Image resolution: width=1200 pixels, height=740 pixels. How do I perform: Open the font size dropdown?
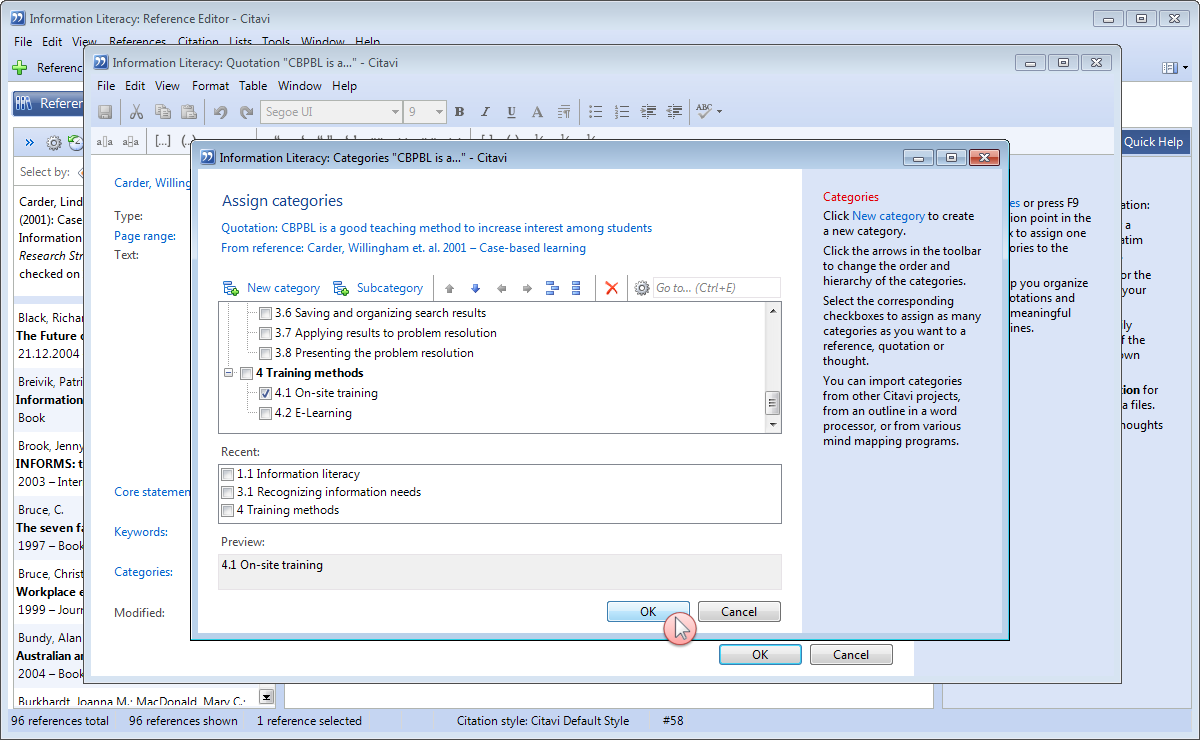(x=438, y=112)
